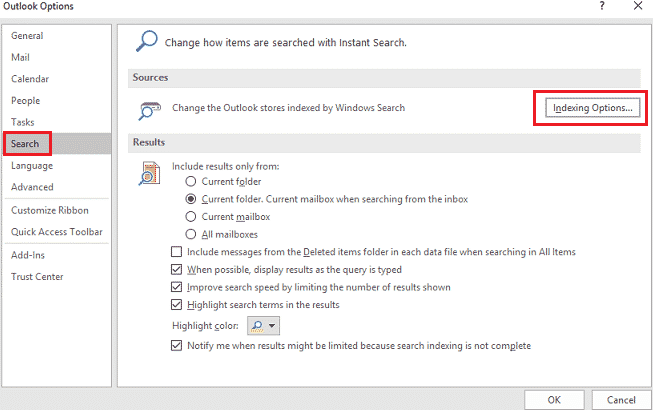
Task: Open the Trust Center category
Action: [36, 276]
